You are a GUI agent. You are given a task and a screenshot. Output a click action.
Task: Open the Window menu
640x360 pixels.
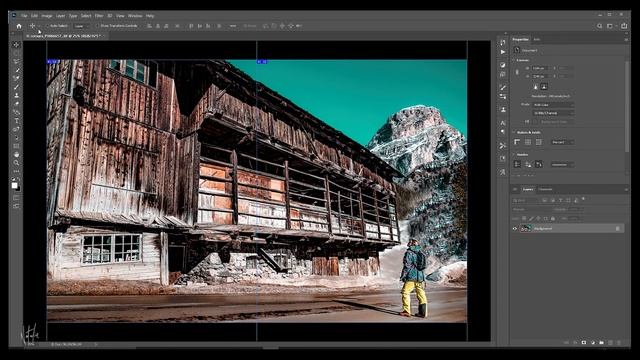click(x=135, y=16)
